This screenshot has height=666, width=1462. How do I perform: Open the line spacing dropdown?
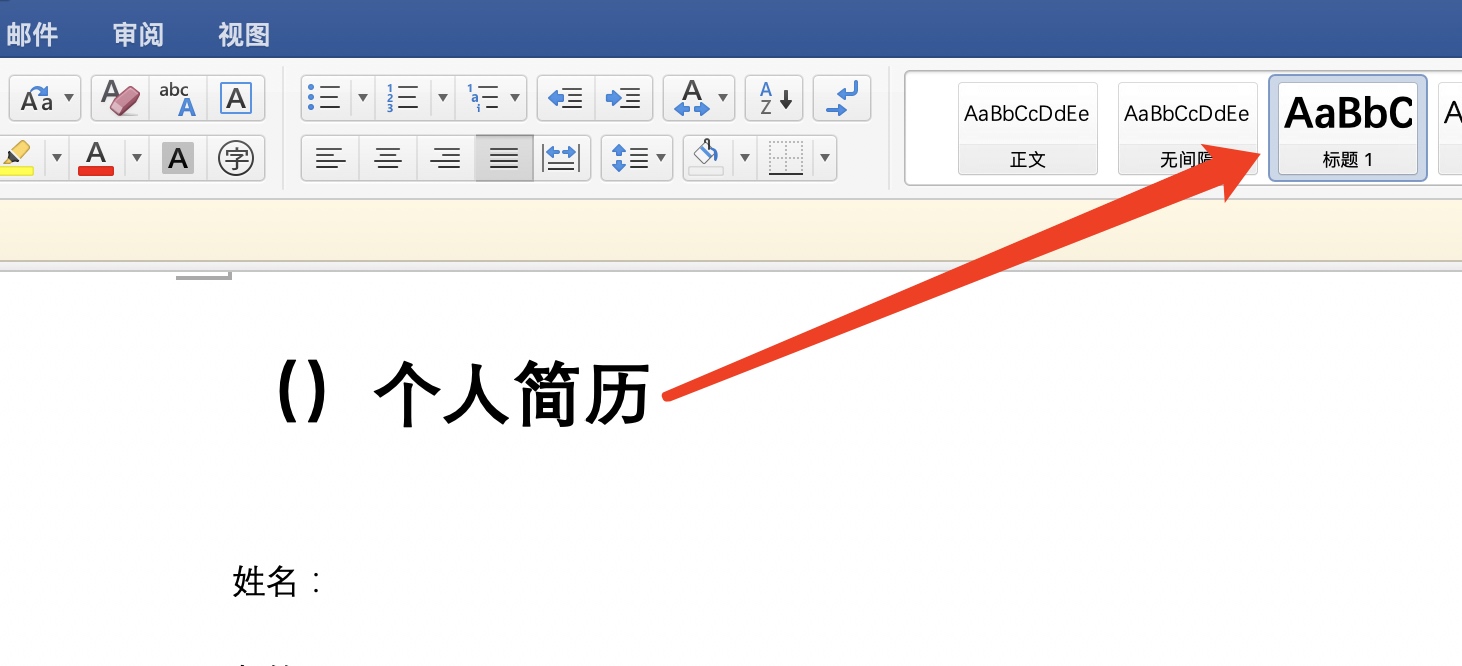637,158
